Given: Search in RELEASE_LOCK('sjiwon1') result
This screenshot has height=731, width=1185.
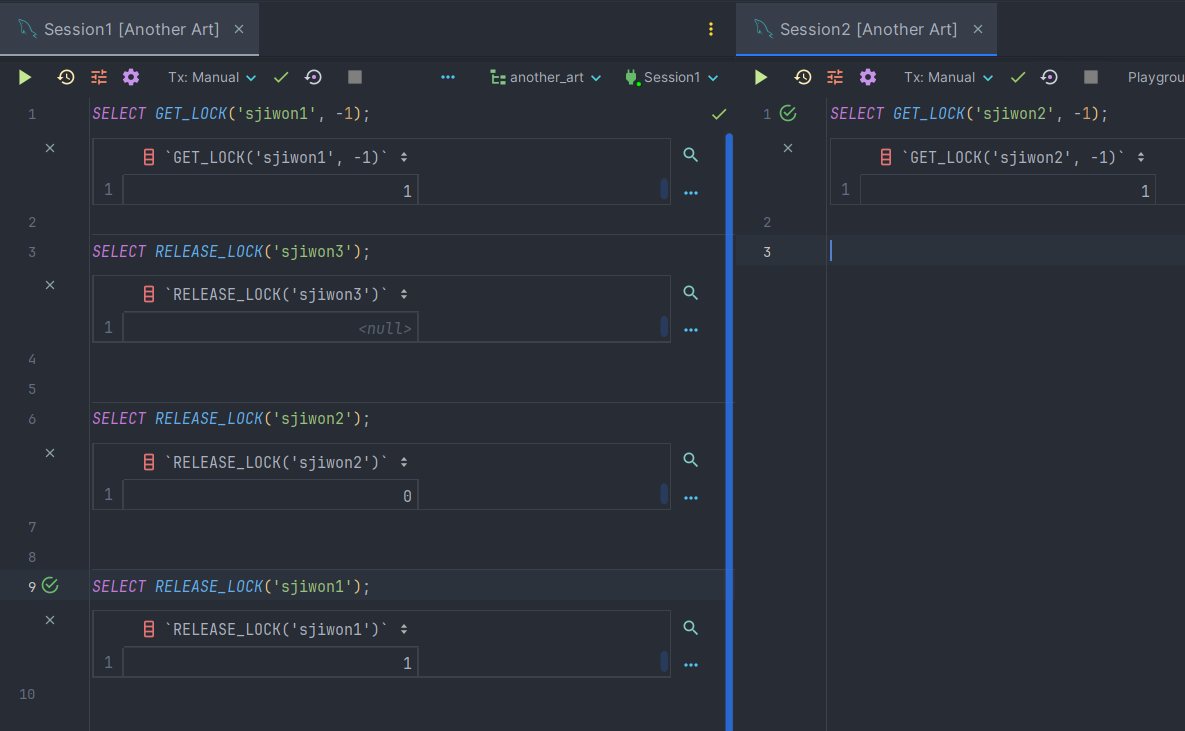Looking at the screenshot, I should (x=690, y=627).
